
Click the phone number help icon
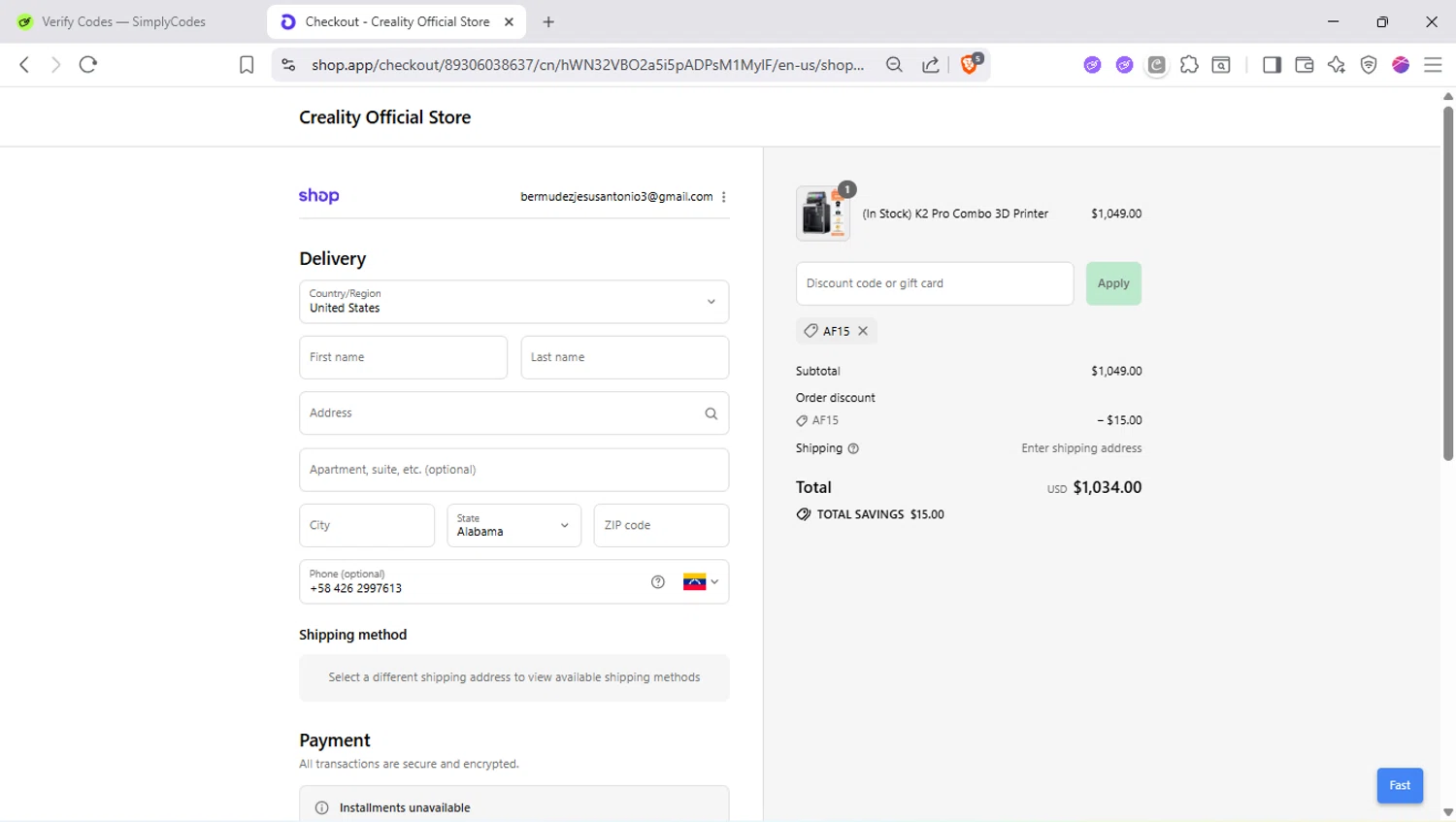[658, 582]
